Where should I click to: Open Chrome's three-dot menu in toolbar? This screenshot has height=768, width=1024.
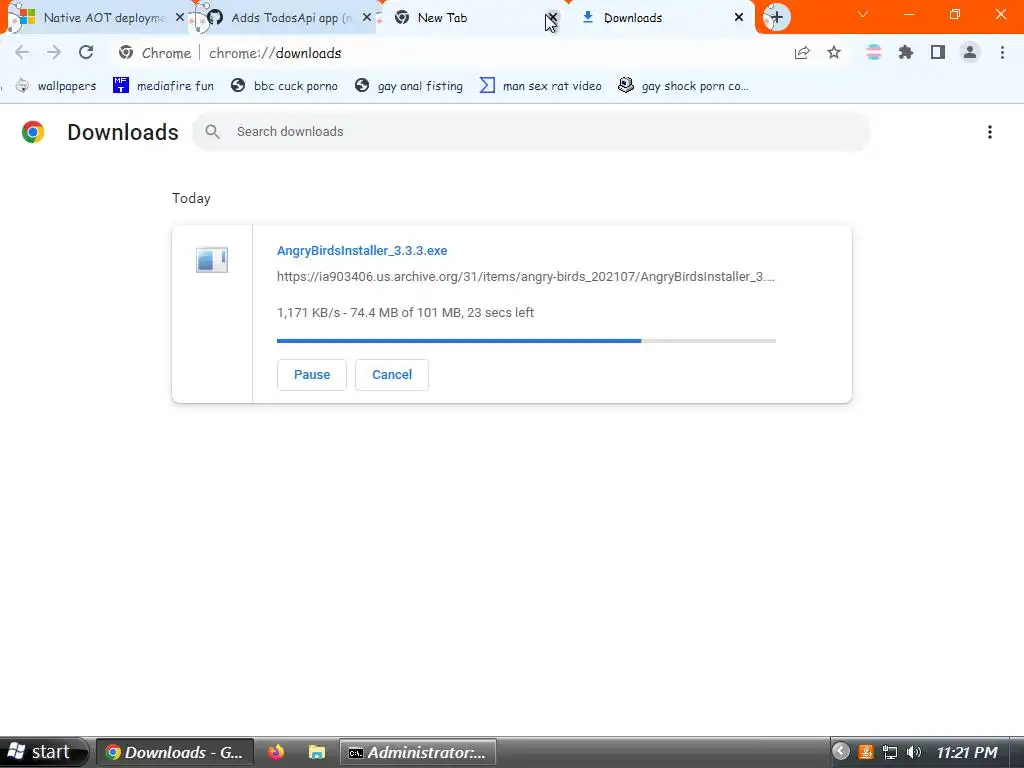click(x=1002, y=53)
